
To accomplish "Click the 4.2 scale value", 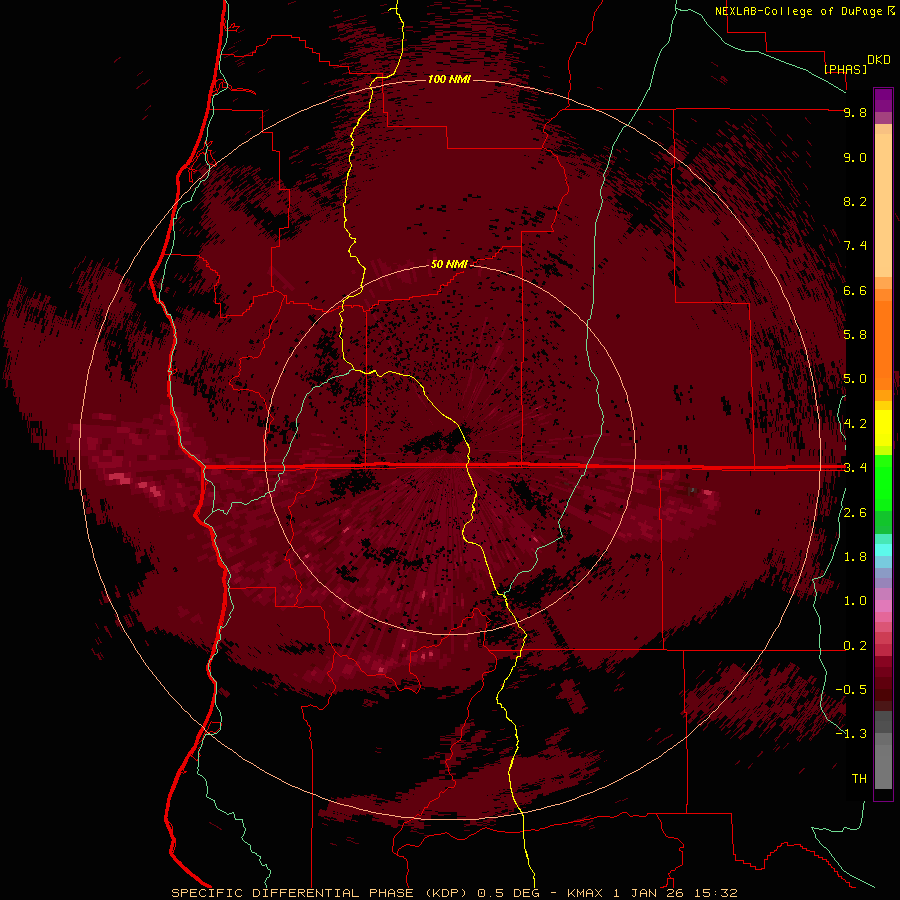I will tap(855, 424).
